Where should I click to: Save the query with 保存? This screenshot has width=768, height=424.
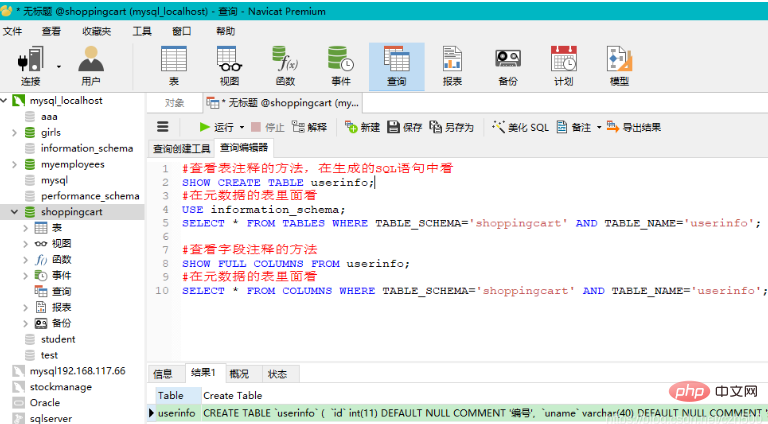405,127
